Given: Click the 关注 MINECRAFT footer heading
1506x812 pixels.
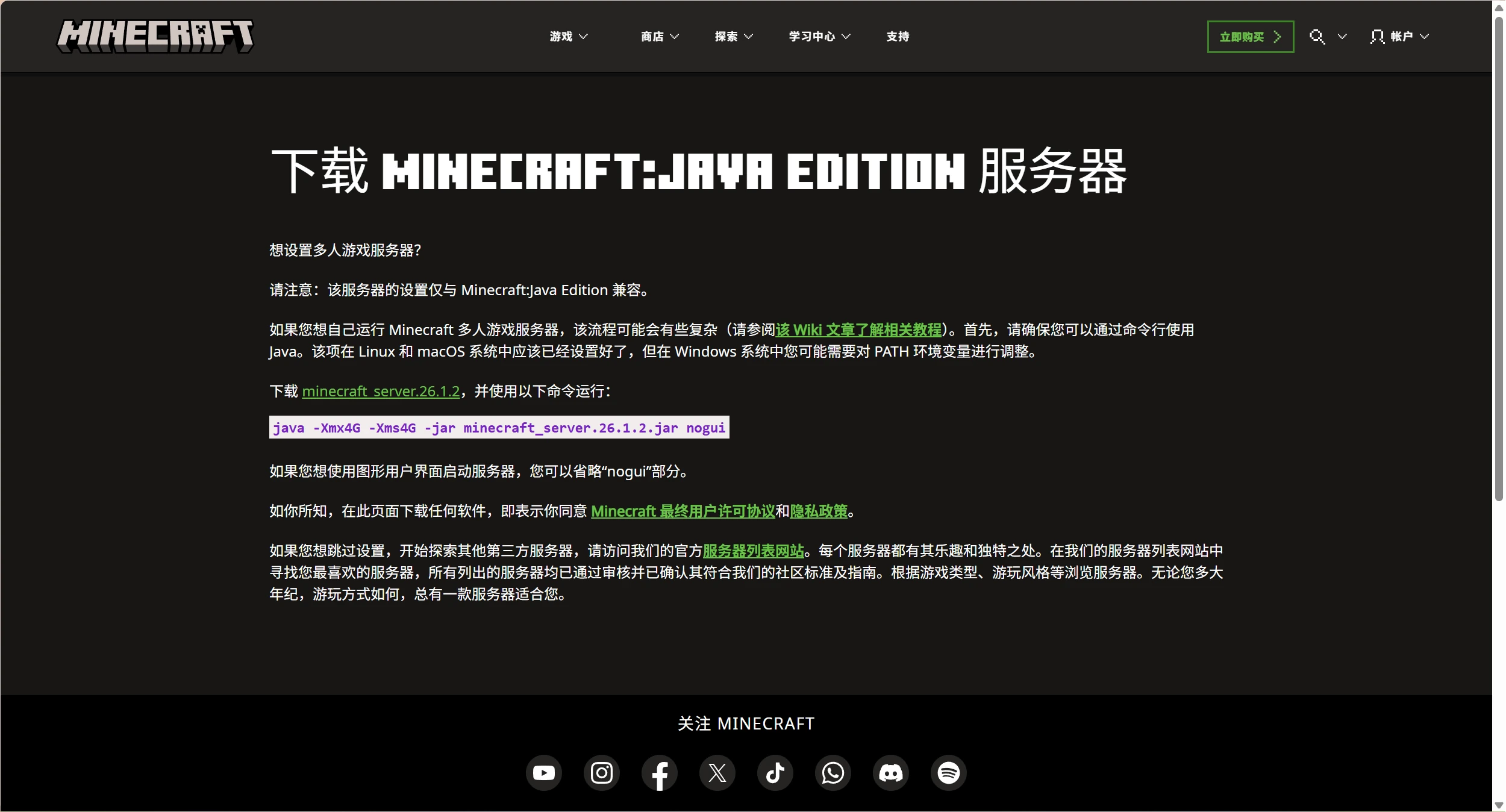Looking at the screenshot, I should (x=746, y=723).
